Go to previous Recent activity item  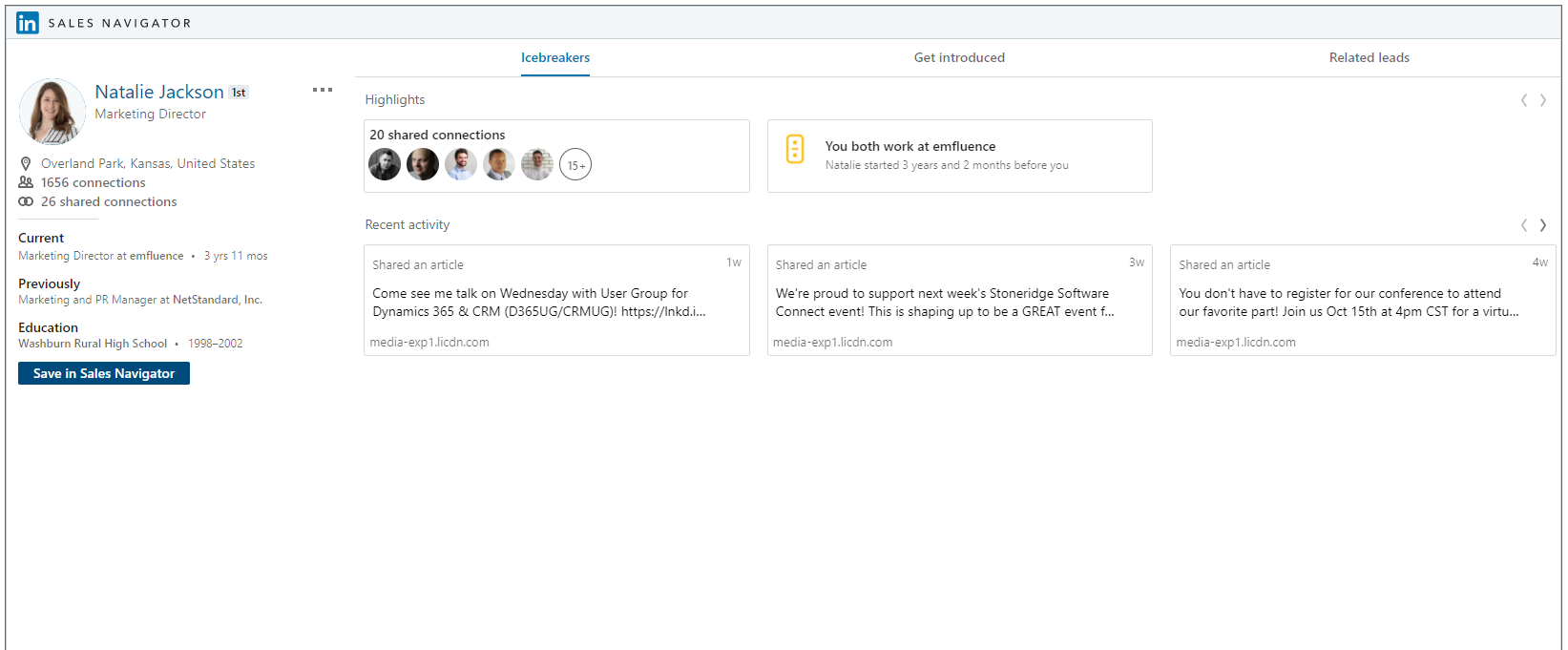point(1524,225)
